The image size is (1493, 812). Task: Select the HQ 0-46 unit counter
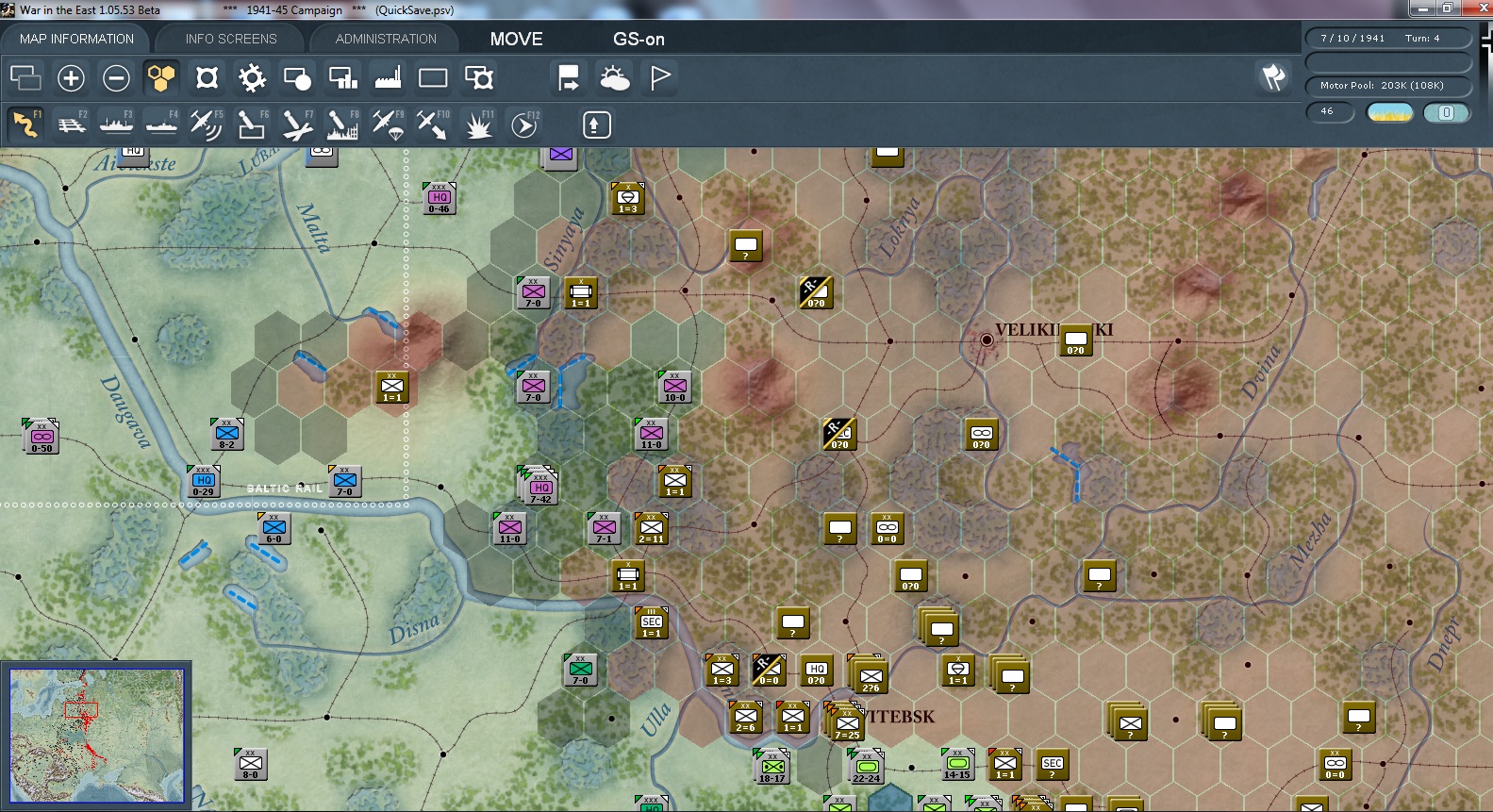point(440,198)
